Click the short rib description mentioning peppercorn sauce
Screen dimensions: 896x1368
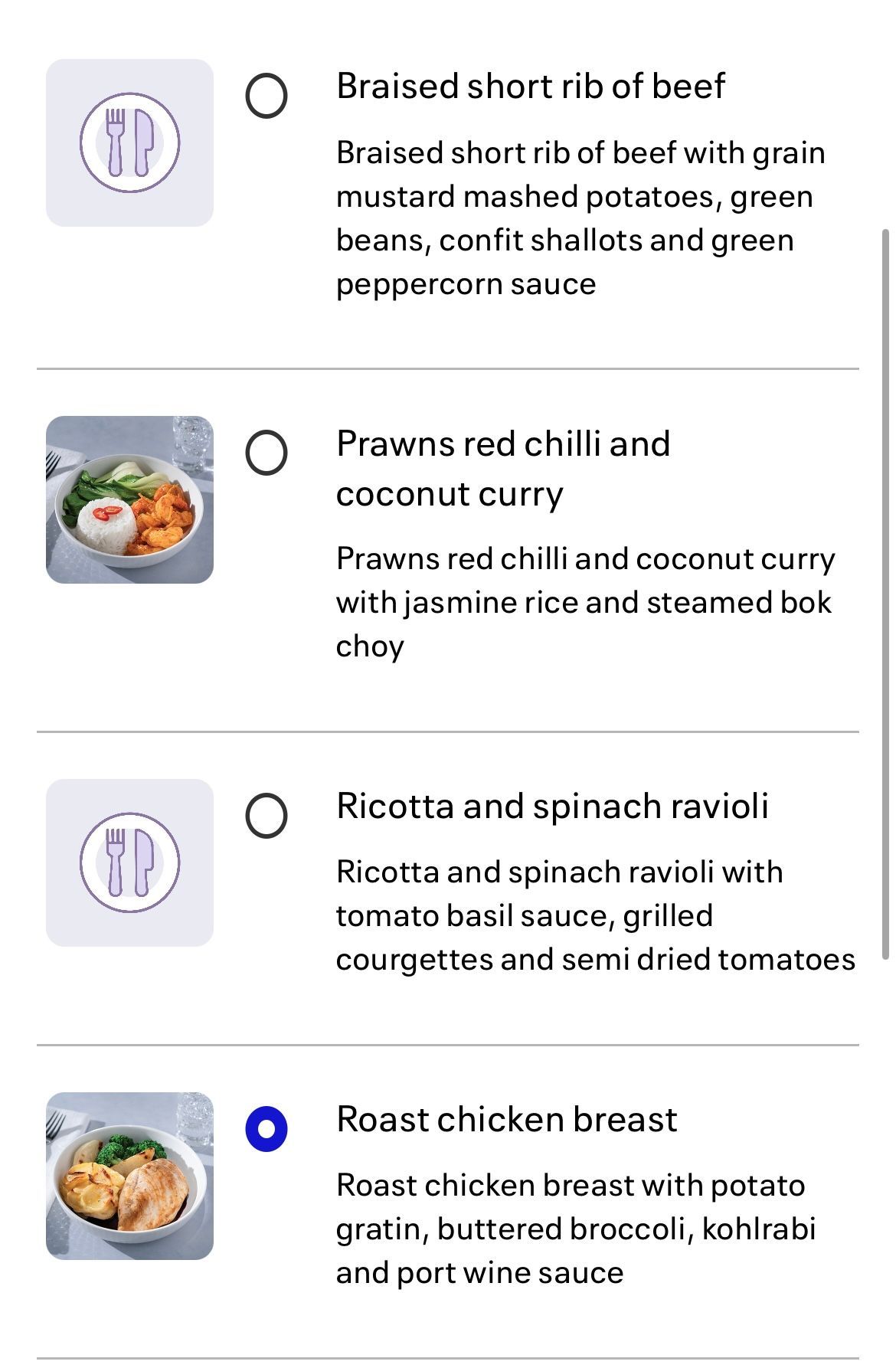(x=580, y=218)
